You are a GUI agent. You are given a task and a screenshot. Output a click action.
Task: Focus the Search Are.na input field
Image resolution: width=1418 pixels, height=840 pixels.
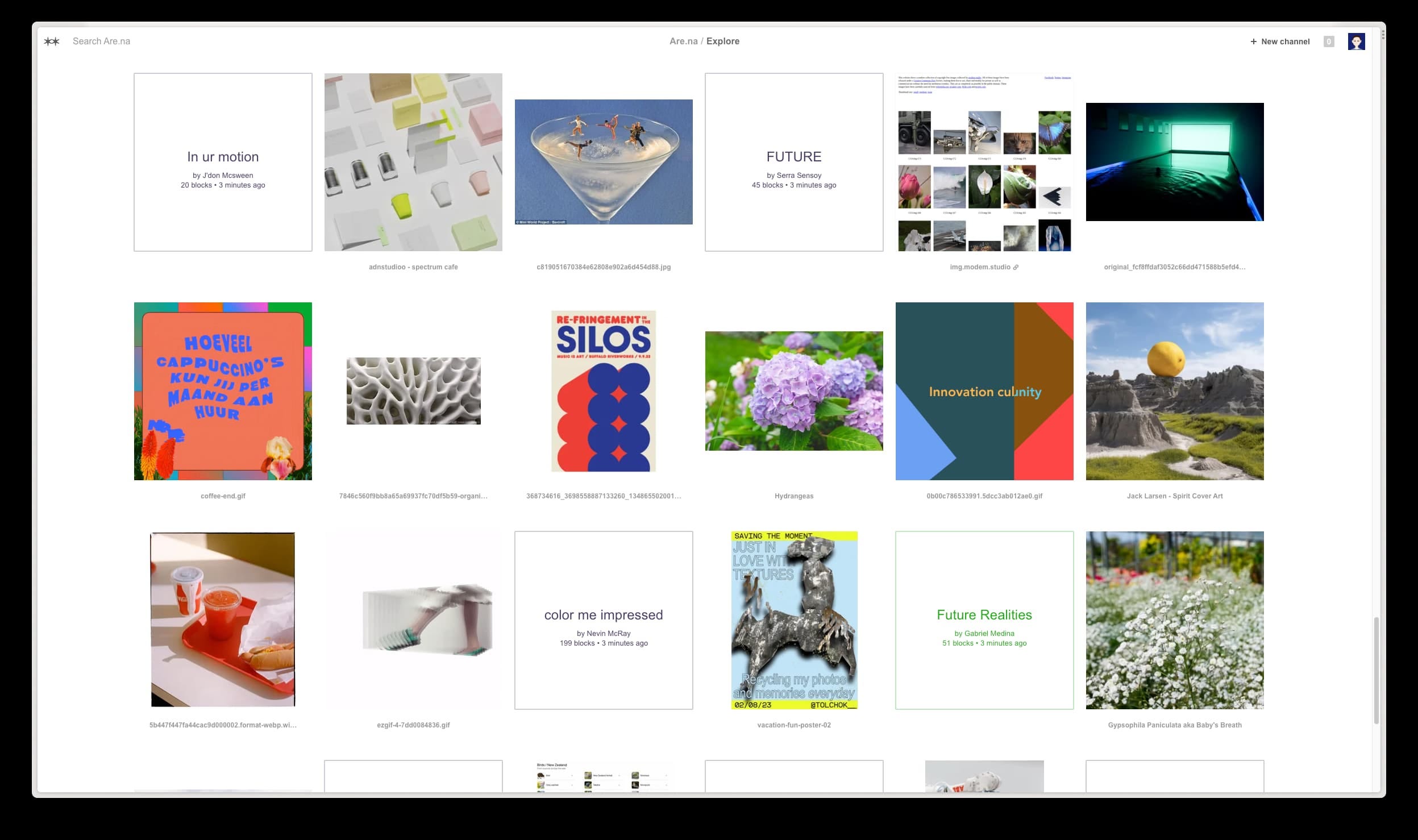tap(102, 41)
